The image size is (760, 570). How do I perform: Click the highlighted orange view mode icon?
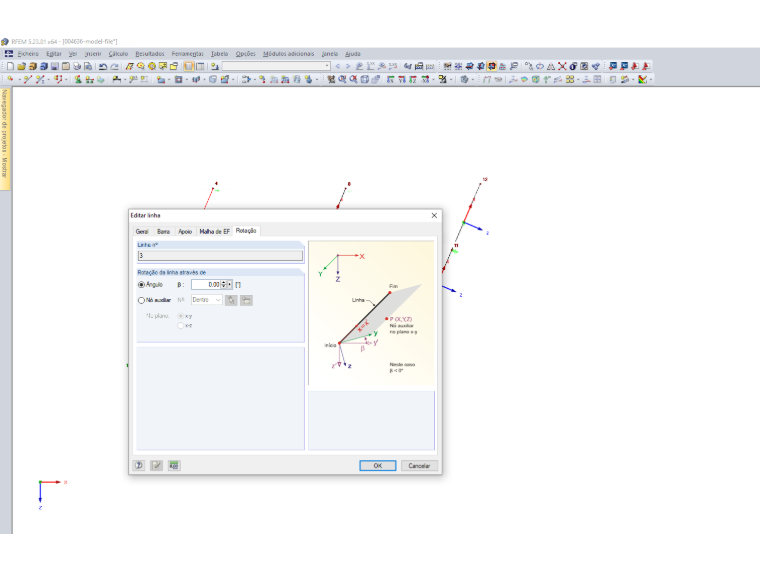pos(492,66)
